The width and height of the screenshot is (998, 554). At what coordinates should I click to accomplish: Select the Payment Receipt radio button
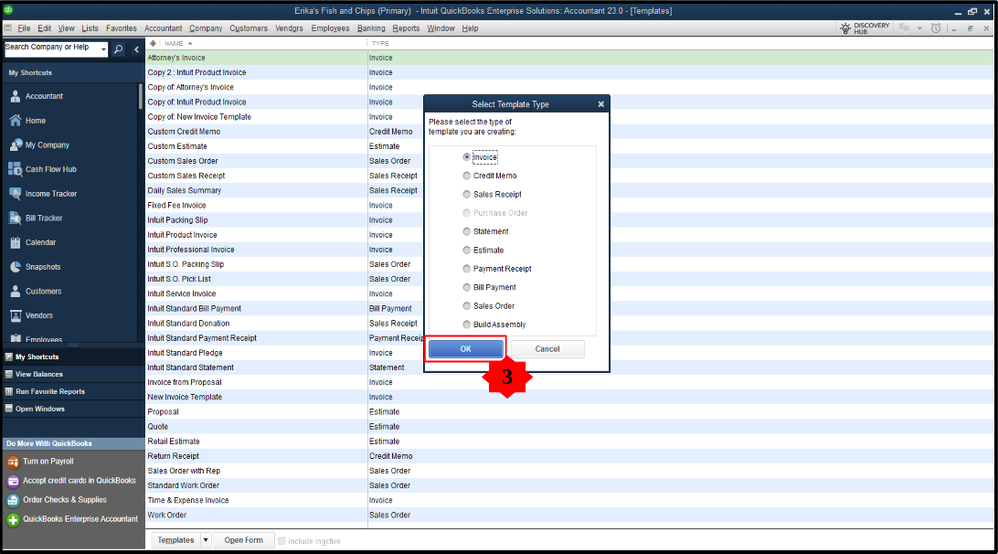coord(467,269)
